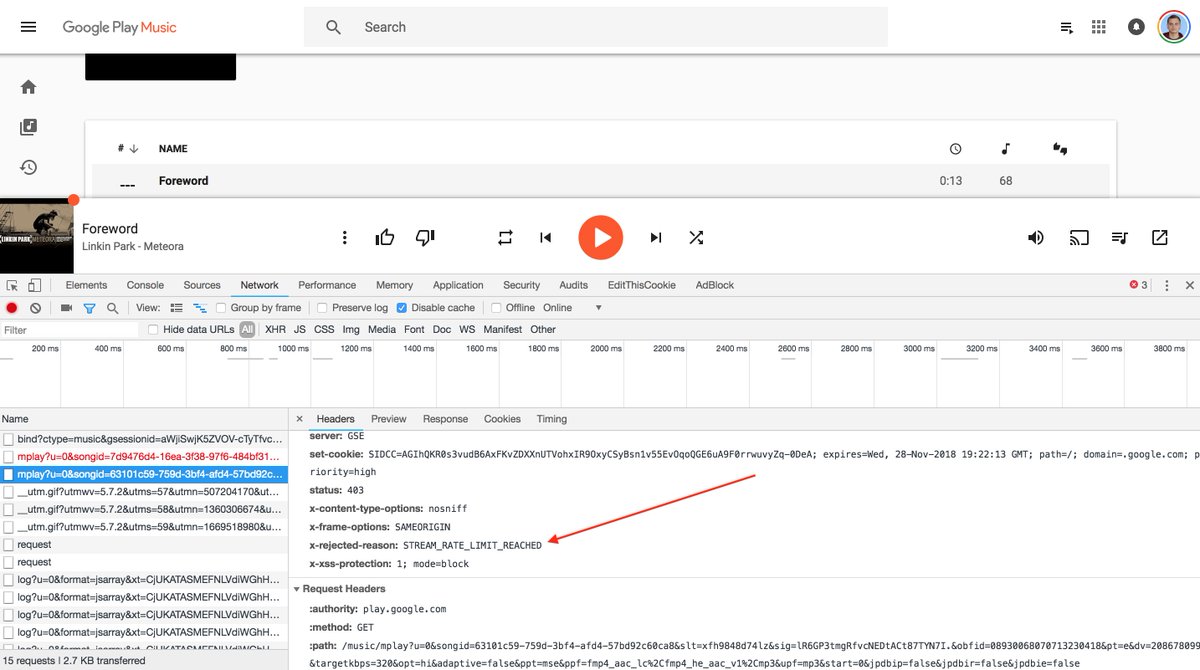Toggle the device toolbar in DevTools
This screenshot has width=1200, height=670.
pyautogui.click(x=34, y=285)
